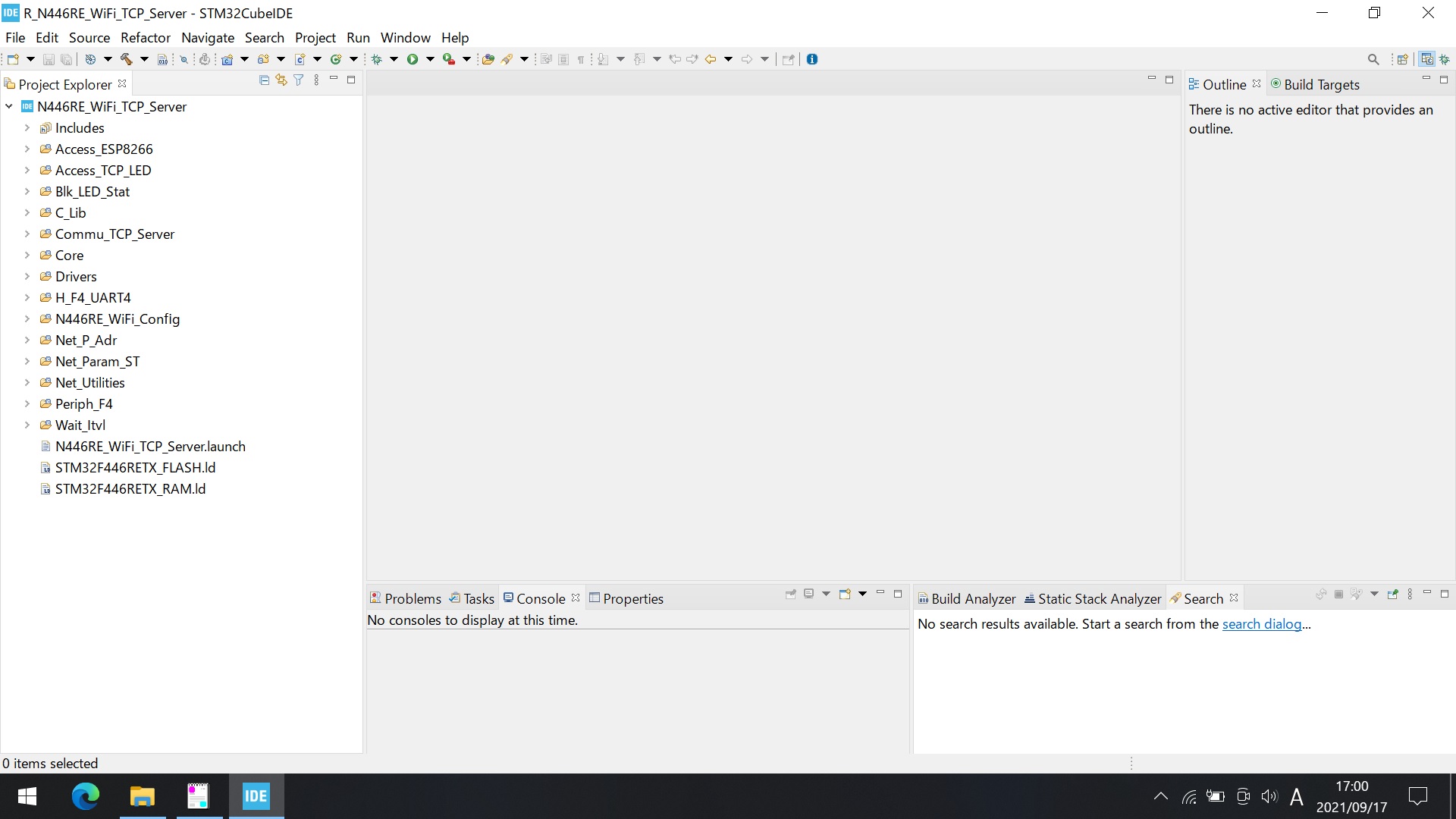1456x819 pixels.
Task: Expand the Includes folder
Action: pyautogui.click(x=27, y=127)
